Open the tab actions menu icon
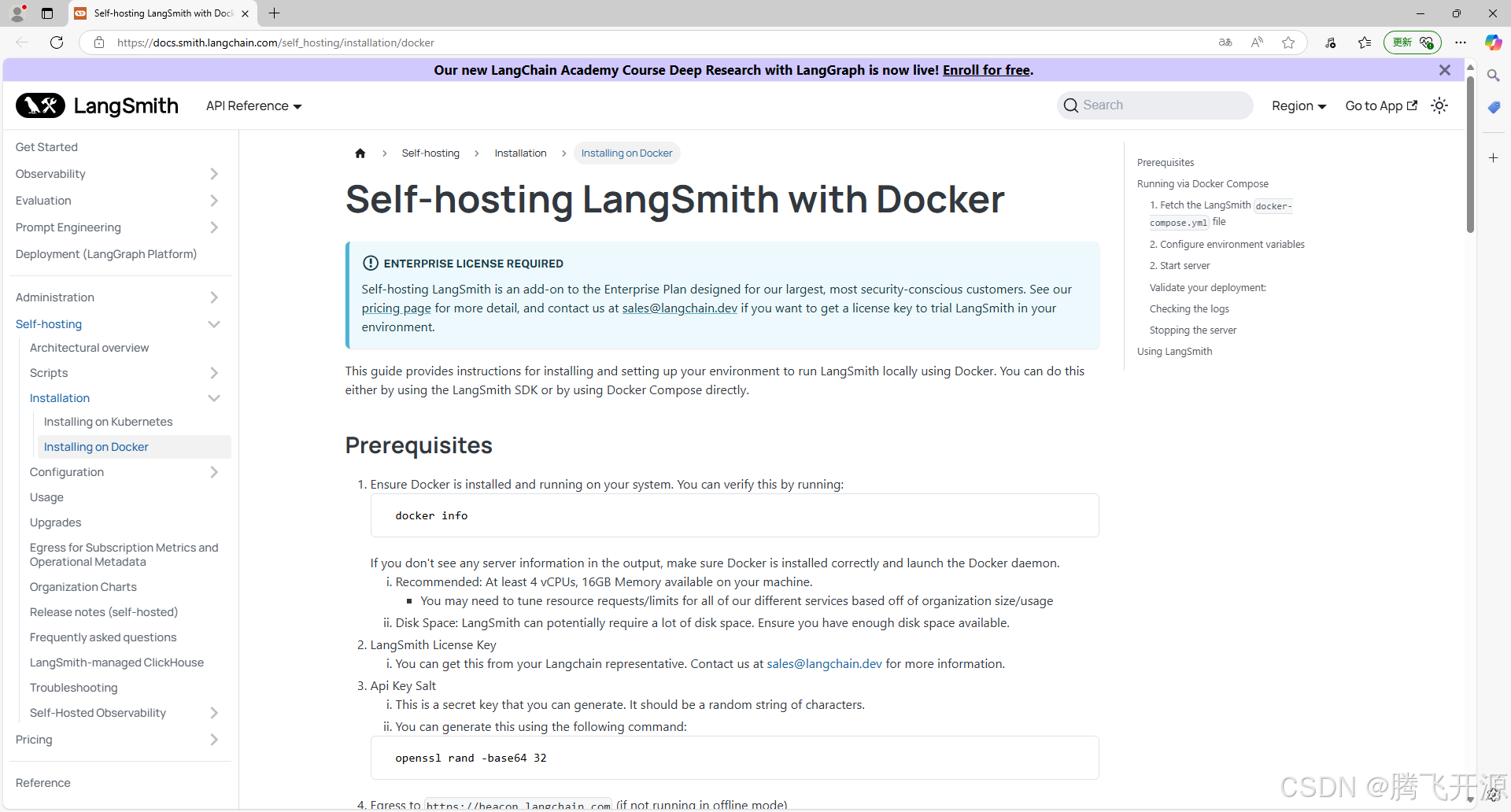Screen dimensions: 1511x812 (x=47, y=13)
